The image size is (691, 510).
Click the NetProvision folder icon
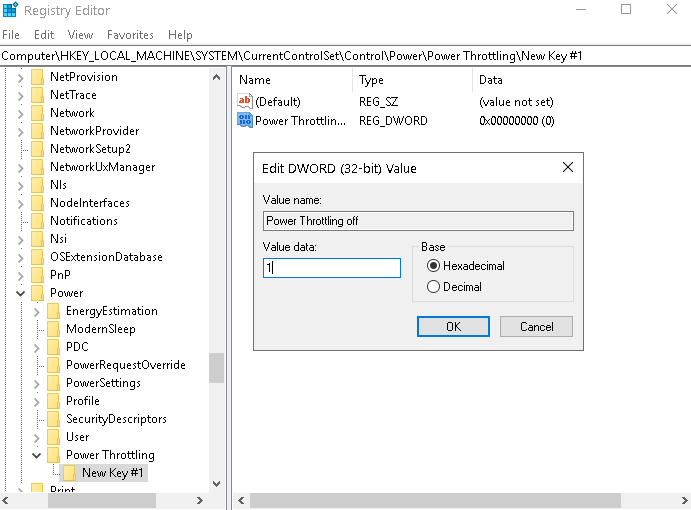point(38,77)
